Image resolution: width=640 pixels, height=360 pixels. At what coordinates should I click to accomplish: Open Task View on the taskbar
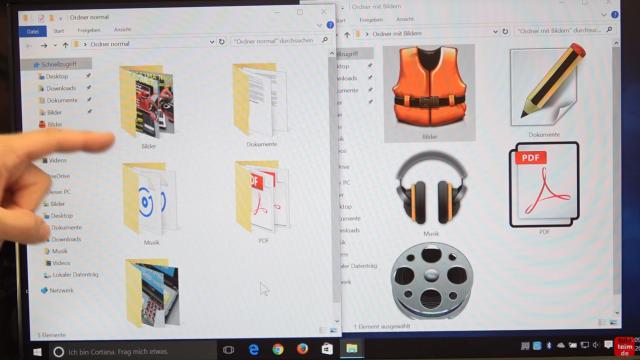(x=228, y=350)
